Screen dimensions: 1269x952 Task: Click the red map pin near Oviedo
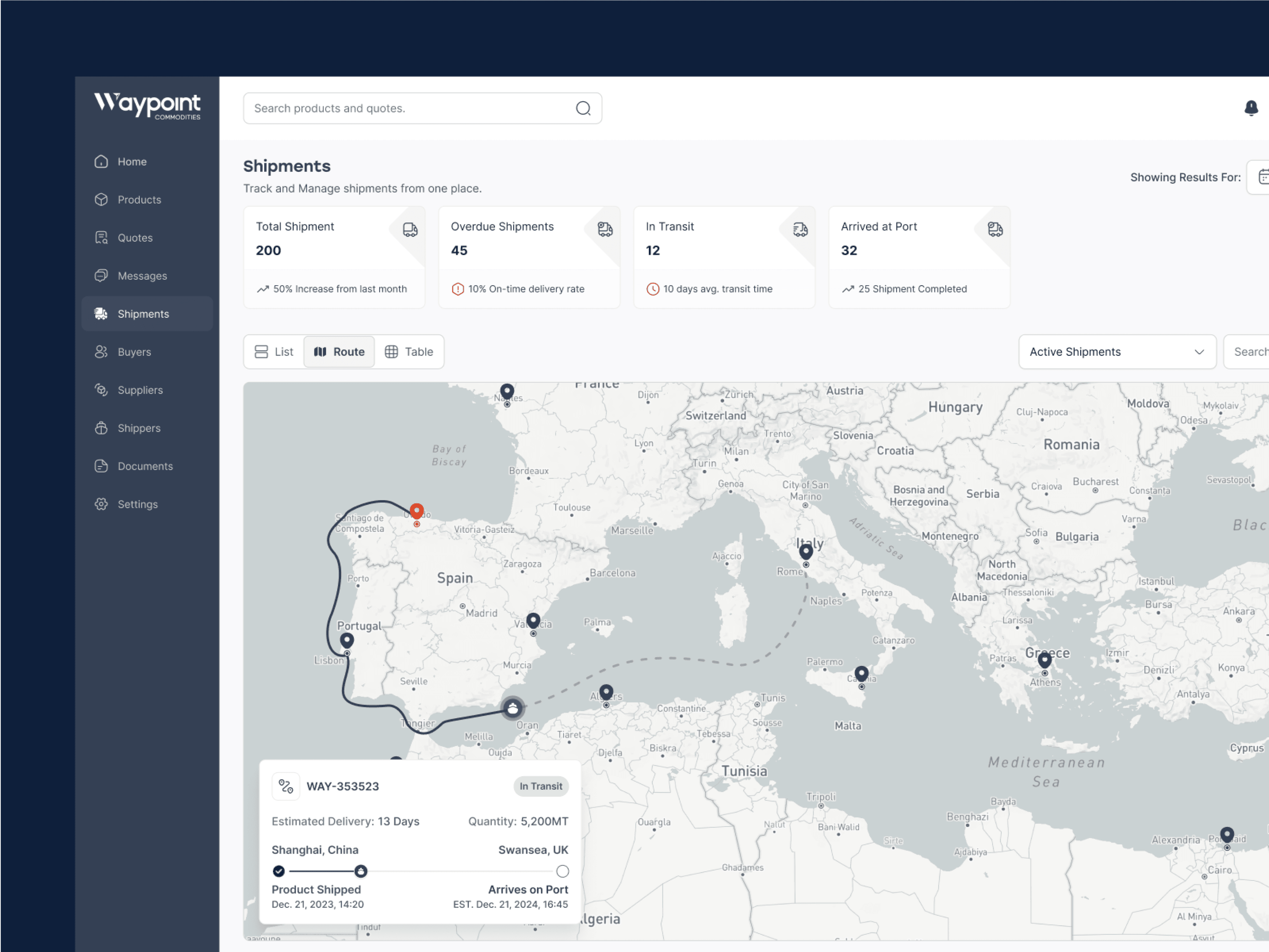[x=417, y=511]
